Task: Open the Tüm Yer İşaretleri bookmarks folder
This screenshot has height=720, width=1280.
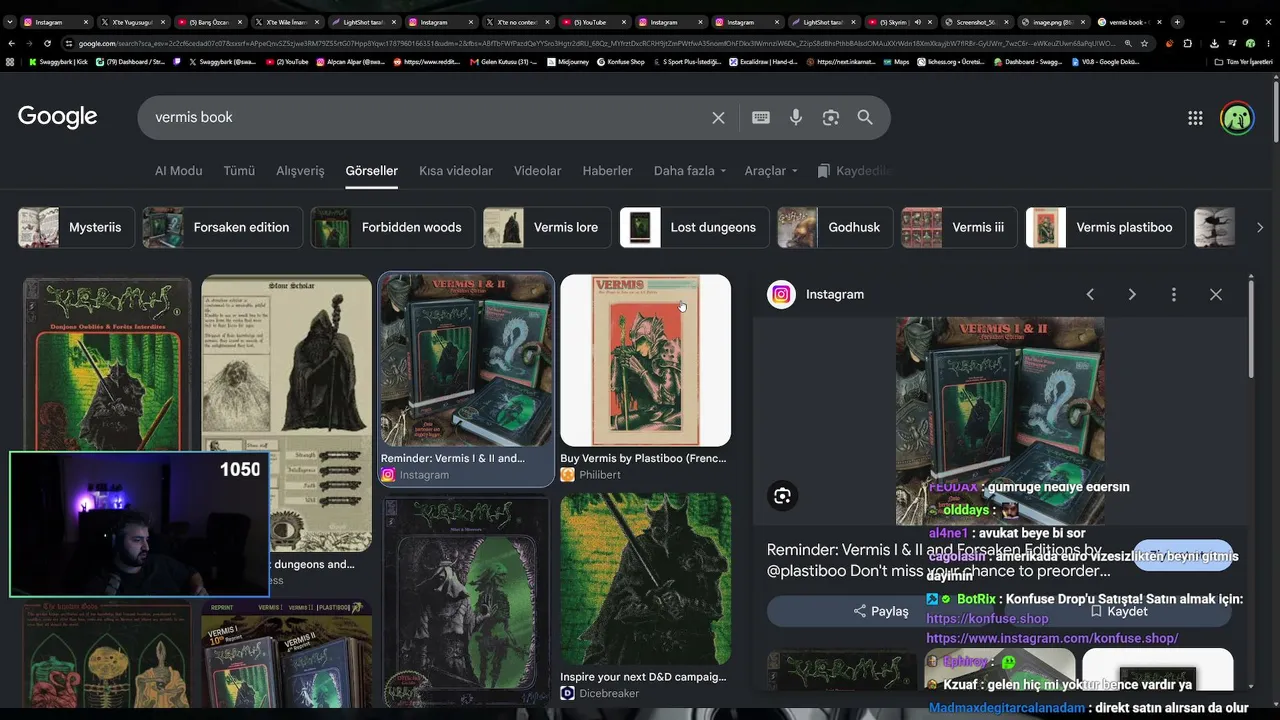Action: 1243,62
